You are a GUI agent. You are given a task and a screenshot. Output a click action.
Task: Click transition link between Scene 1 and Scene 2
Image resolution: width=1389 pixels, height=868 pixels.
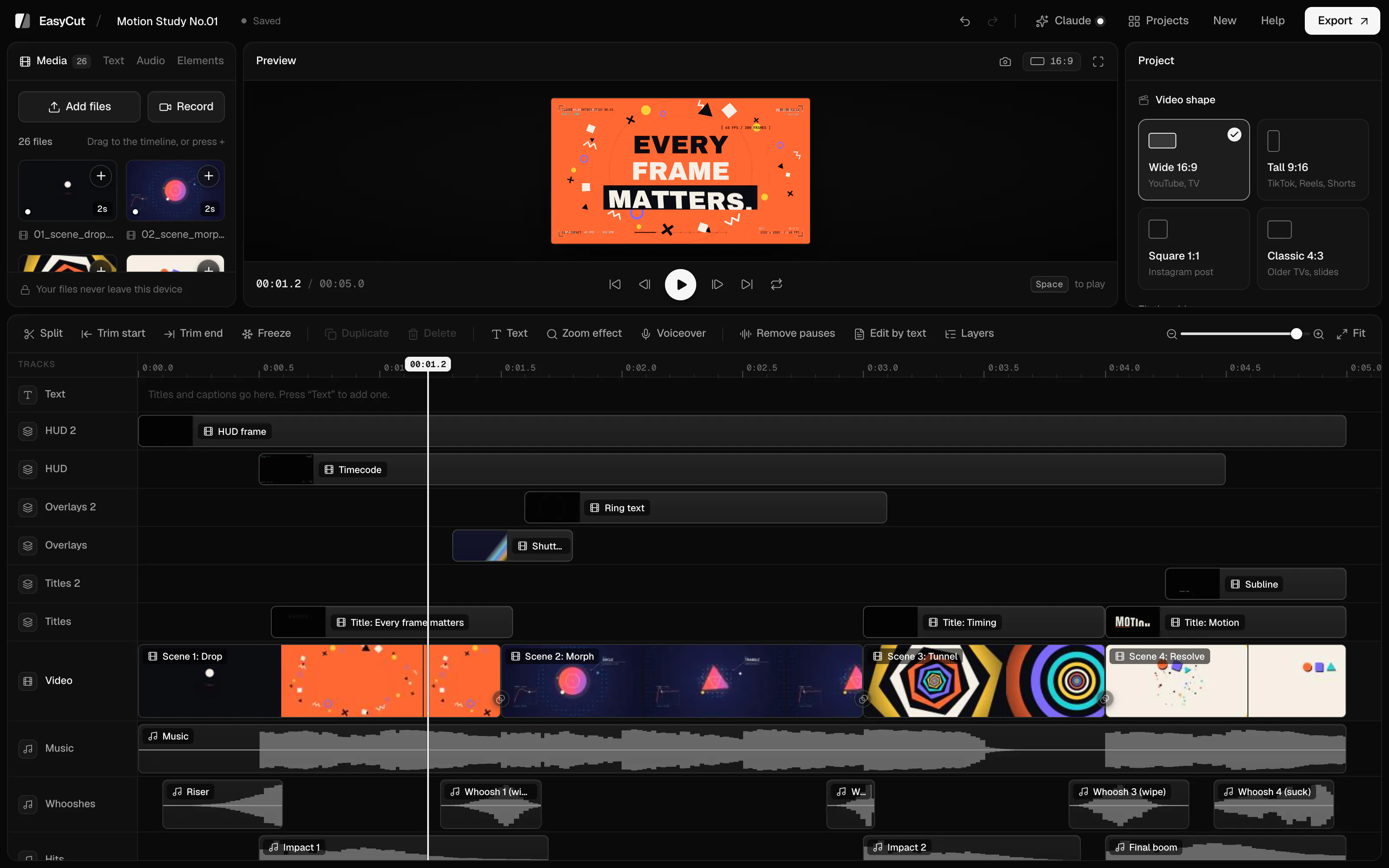[x=500, y=699]
